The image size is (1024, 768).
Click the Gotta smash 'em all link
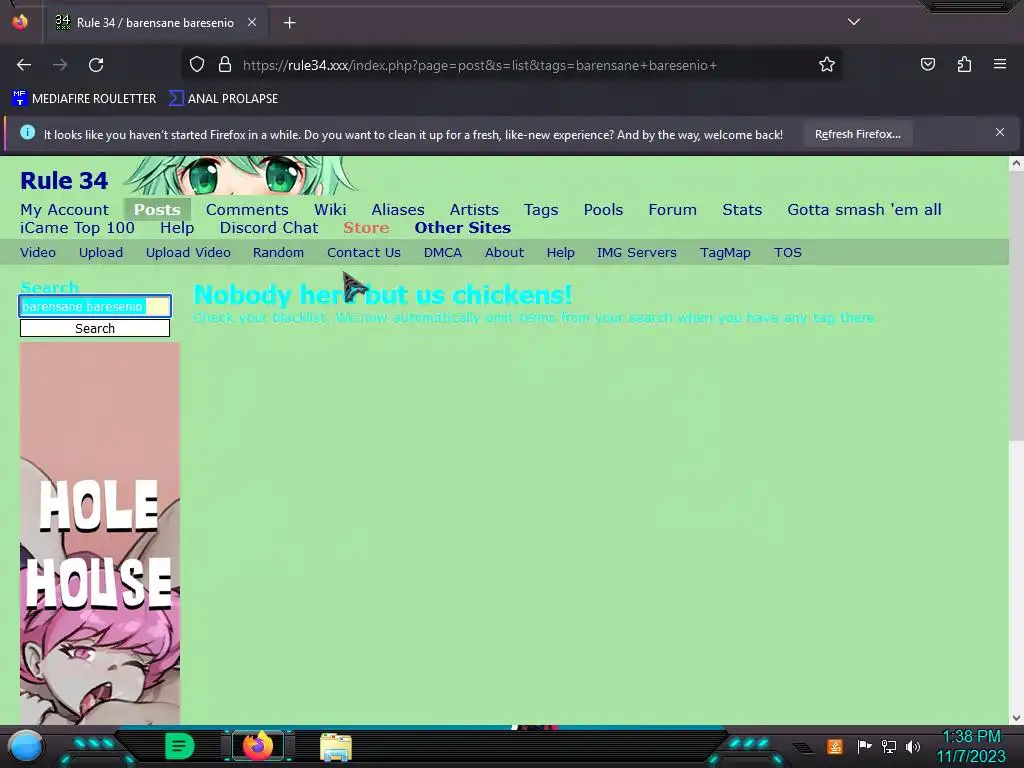(x=864, y=210)
